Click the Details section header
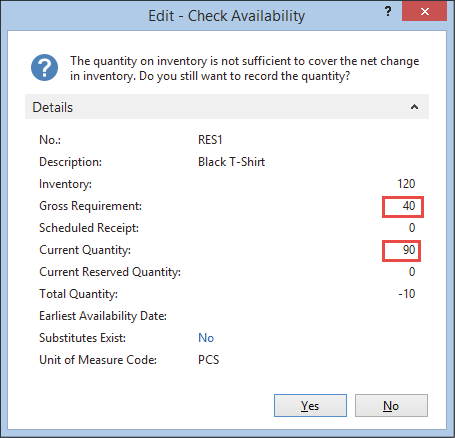This screenshot has width=455, height=438. click(227, 107)
